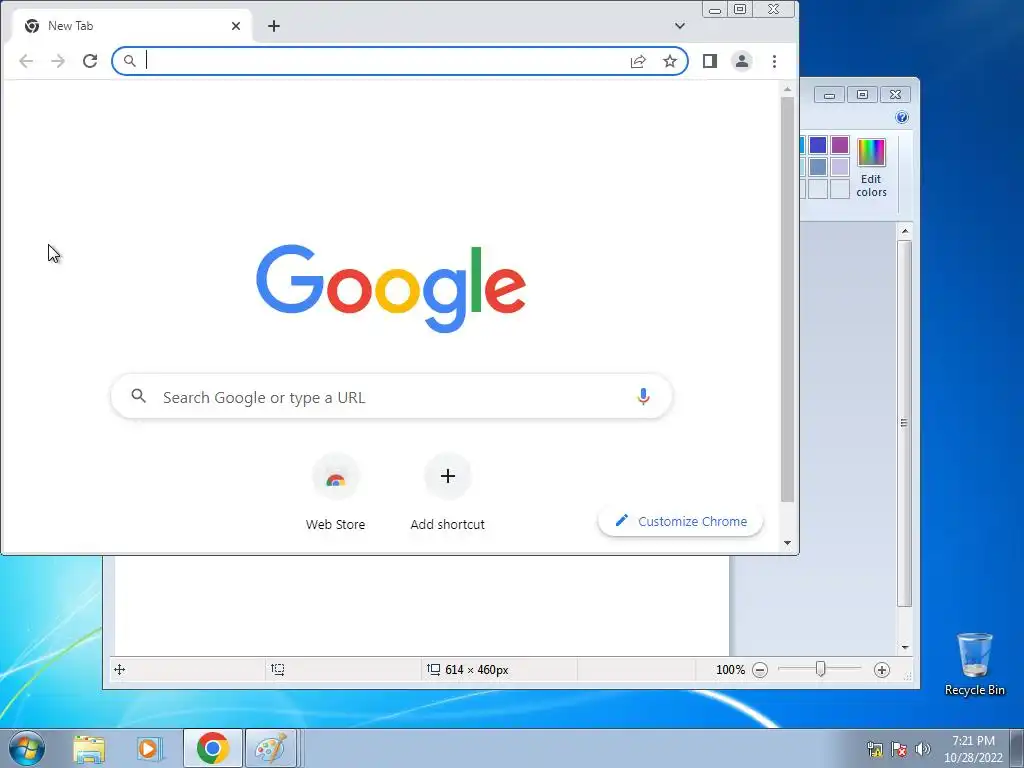Click Chrome page scroll down arrow
Viewport: 1024px width, 768px height.
(788, 543)
